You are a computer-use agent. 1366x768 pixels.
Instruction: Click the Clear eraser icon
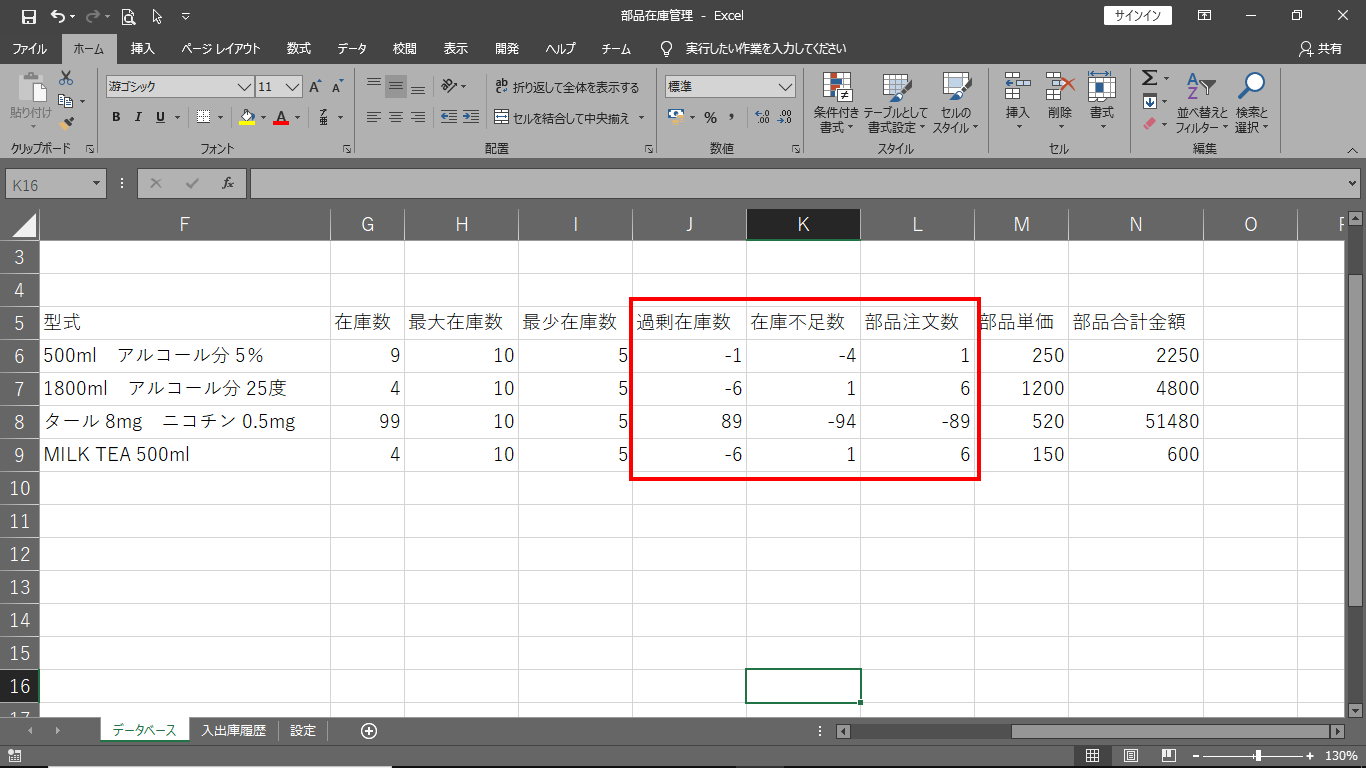pos(1149,124)
